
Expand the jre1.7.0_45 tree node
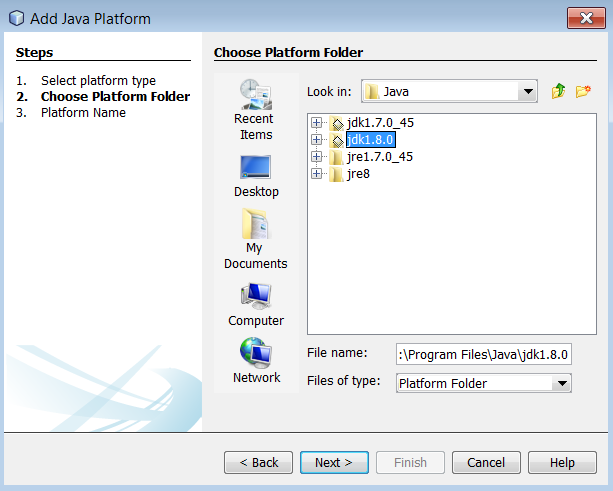(317, 157)
